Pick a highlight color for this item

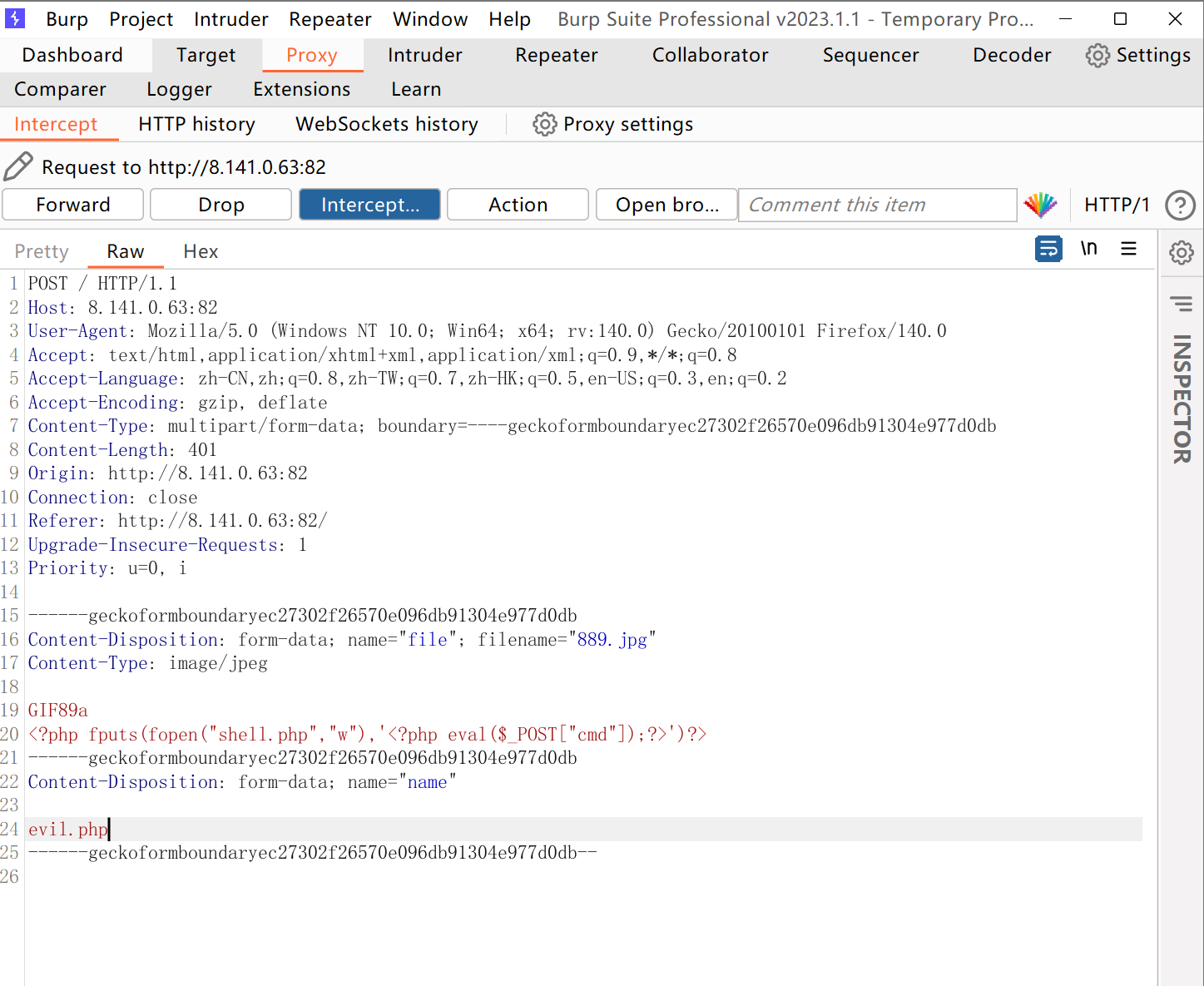[x=1040, y=205]
